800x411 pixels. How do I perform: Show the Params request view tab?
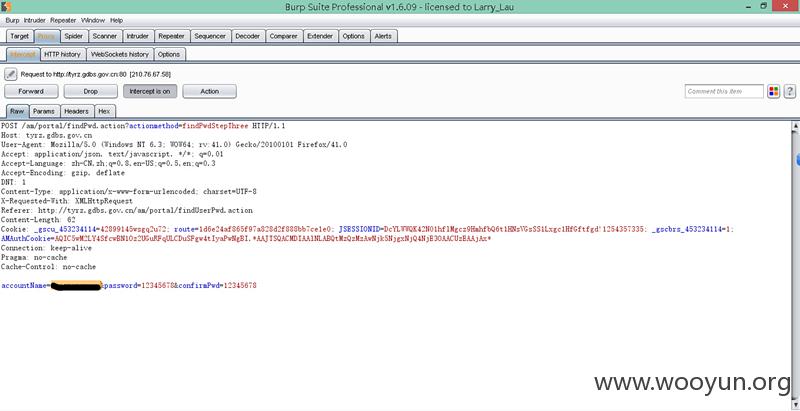tap(44, 111)
